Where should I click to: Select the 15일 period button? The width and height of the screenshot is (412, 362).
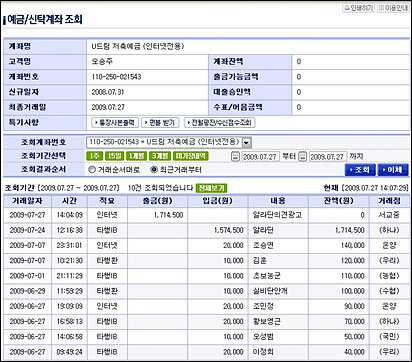click(114, 156)
